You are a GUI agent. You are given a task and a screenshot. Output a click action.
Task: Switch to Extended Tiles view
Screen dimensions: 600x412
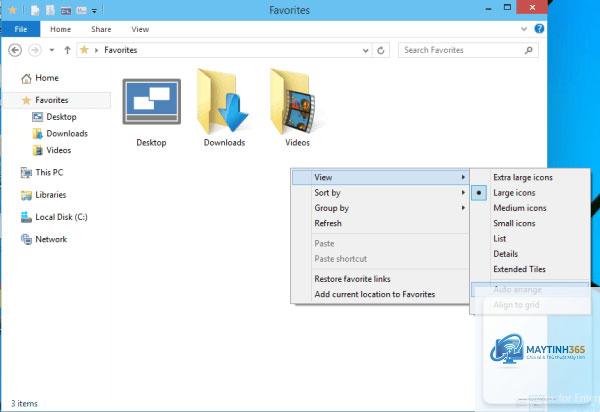pos(530,269)
